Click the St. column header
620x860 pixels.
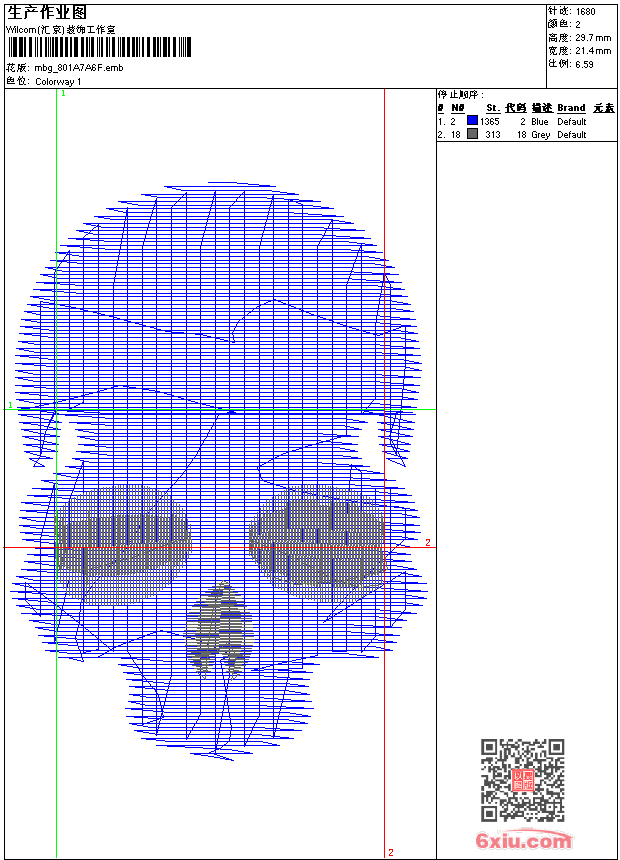coord(492,108)
